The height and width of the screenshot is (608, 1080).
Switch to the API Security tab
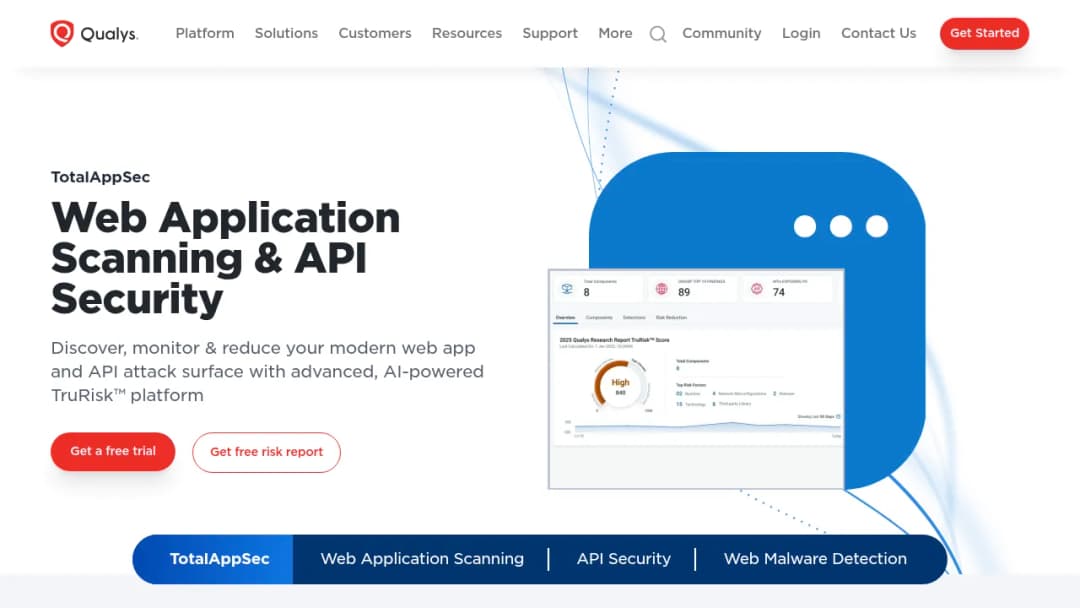tap(623, 559)
